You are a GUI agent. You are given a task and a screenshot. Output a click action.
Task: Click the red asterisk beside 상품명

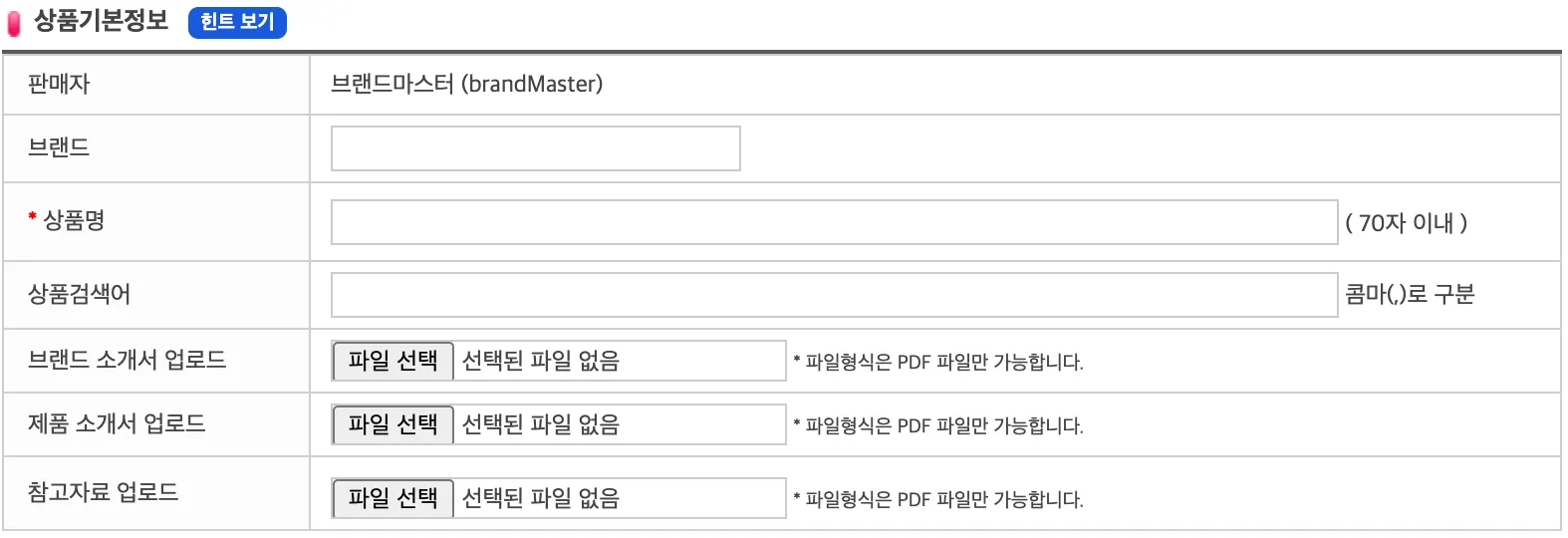[33, 217]
